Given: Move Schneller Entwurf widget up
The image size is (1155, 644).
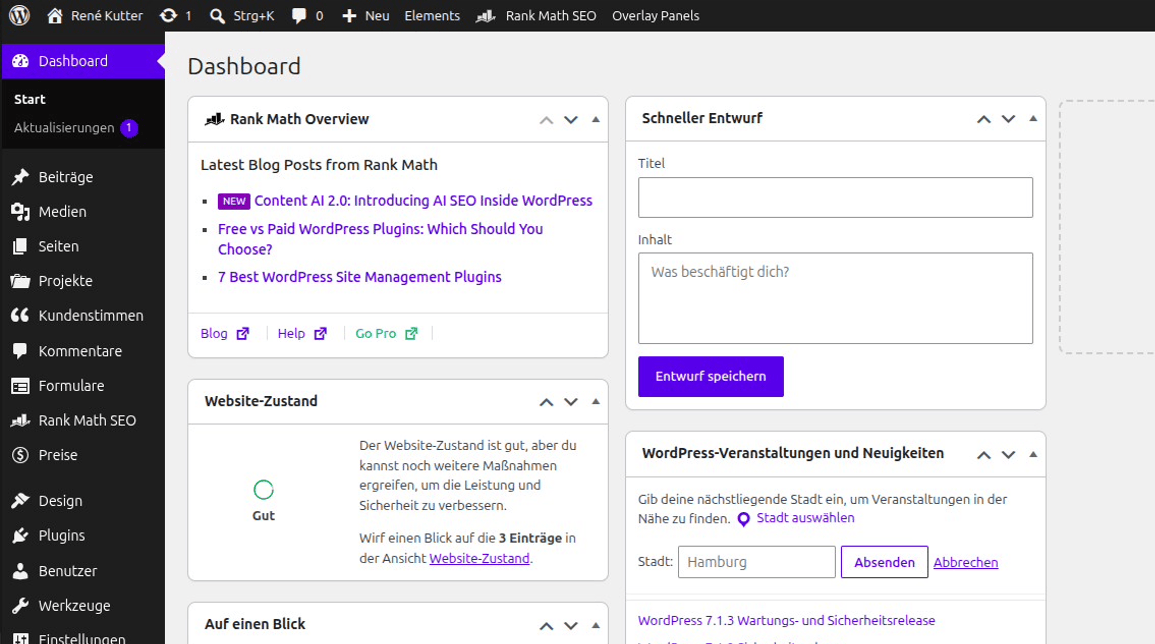Looking at the screenshot, I should [x=983, y=119].
